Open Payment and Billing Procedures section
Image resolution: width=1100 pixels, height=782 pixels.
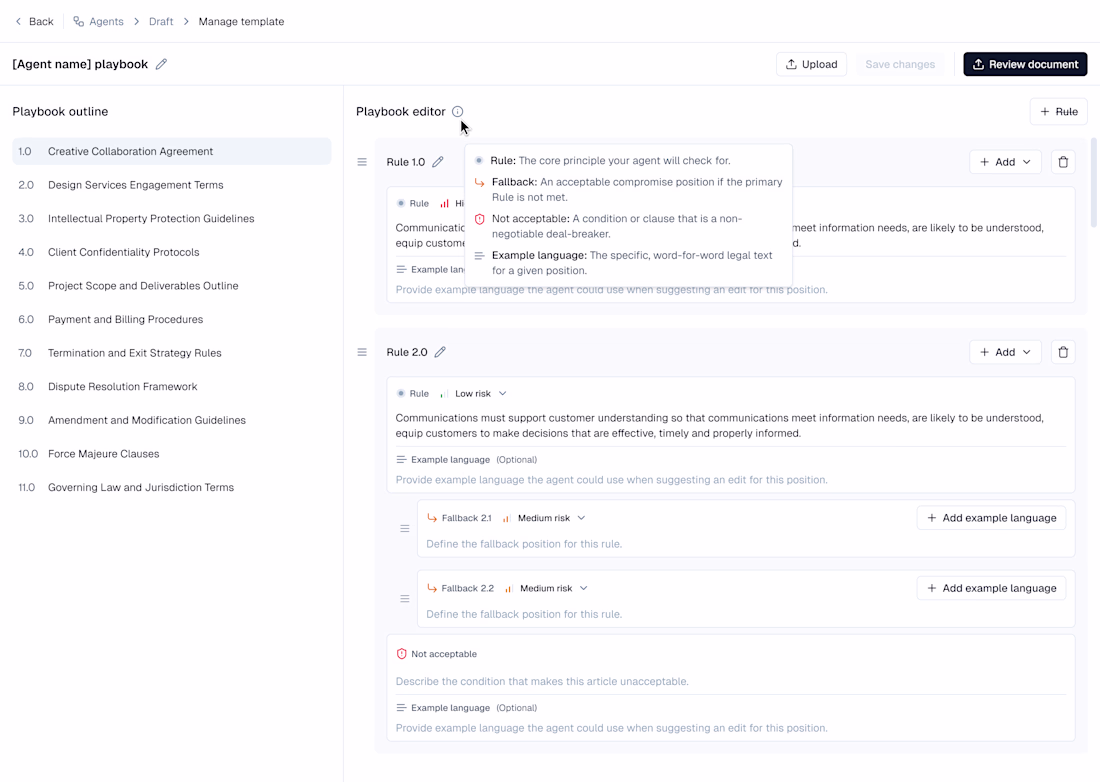coord(125,320)
